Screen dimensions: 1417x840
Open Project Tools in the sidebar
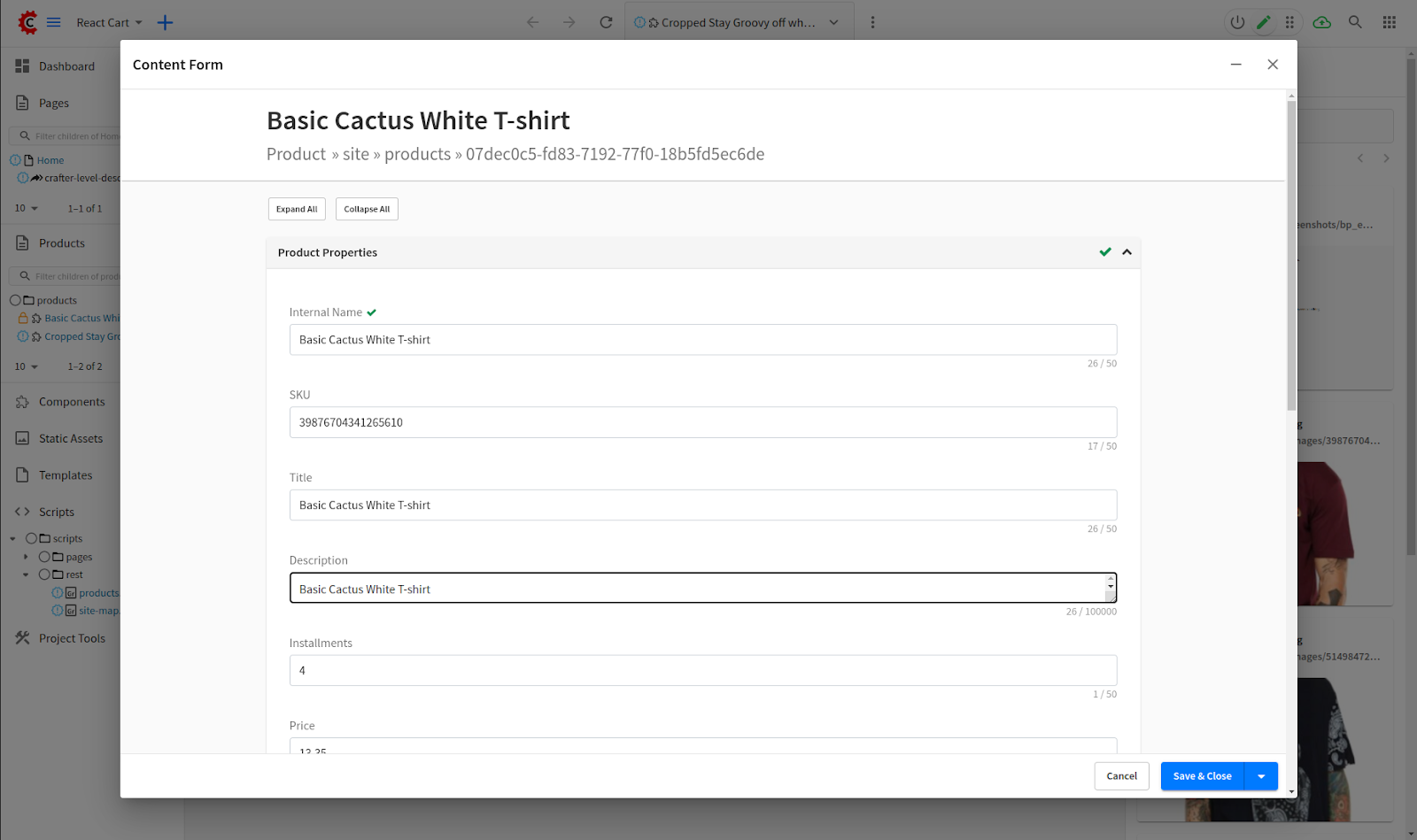point(72,638)
